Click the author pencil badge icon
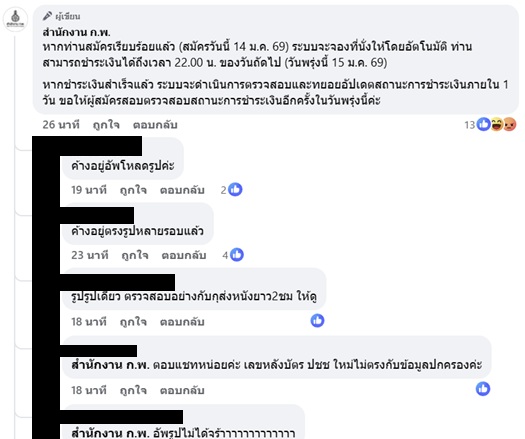 (47, 16)
